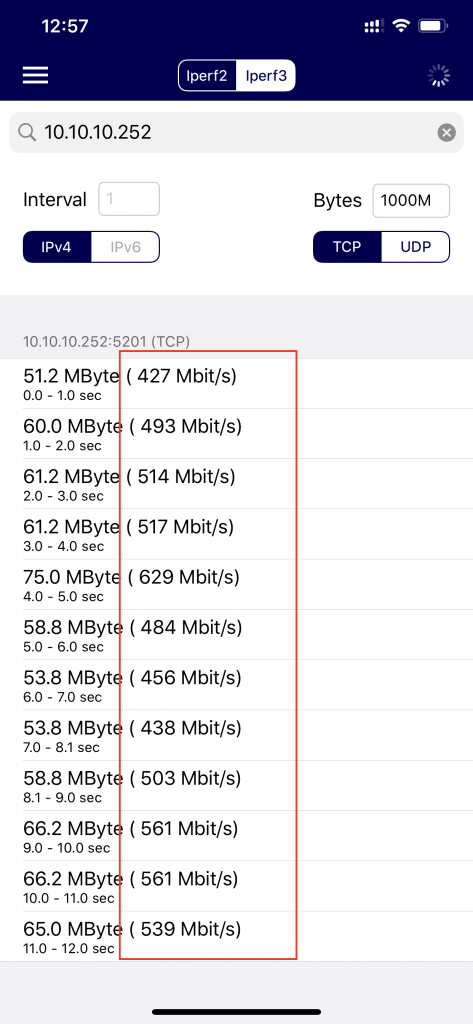This screenshot has height=1024, width=473.
Task: Tap the loading spinner icon
Action: point(438,76)
